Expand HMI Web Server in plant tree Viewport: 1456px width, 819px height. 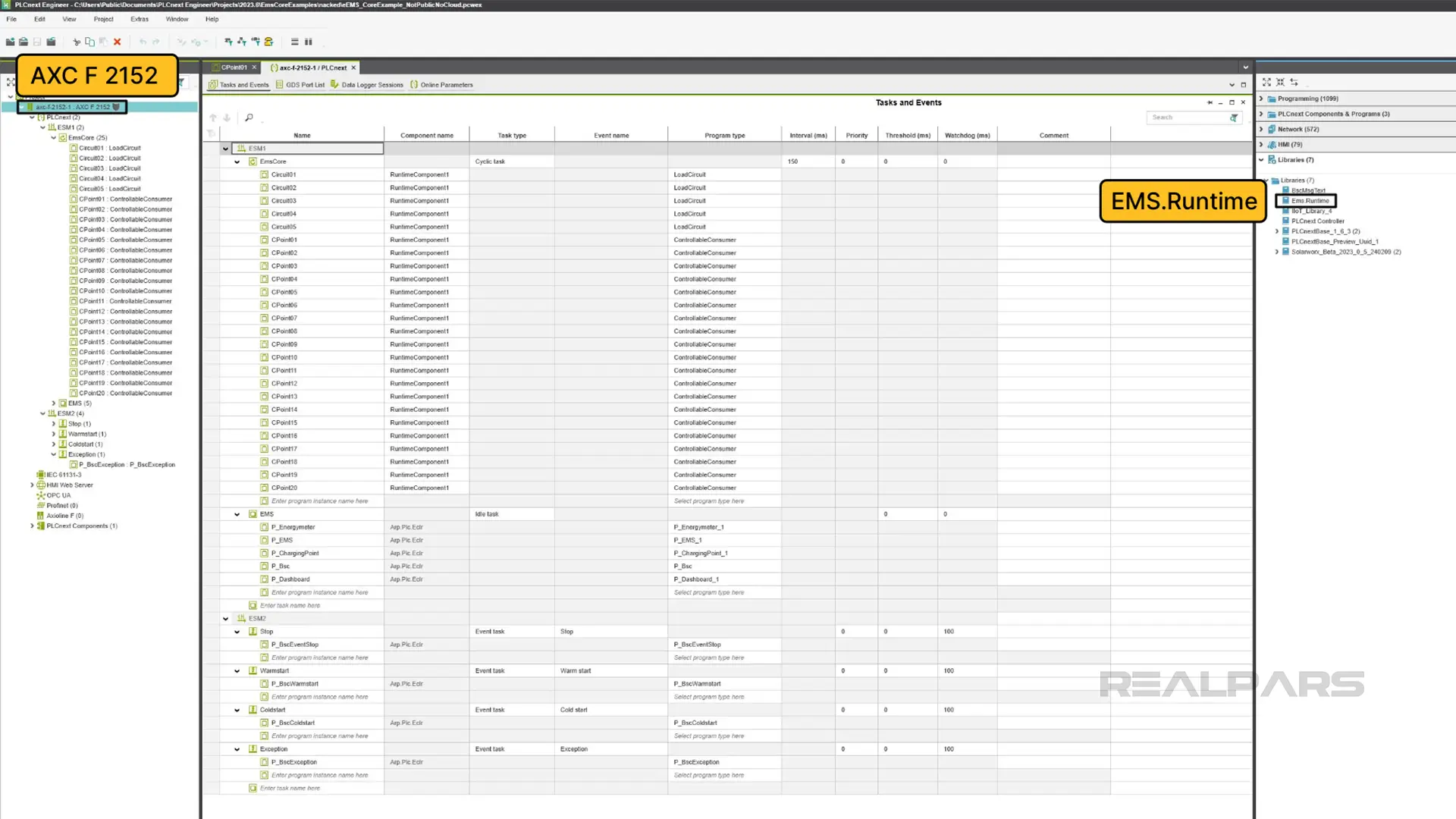pos(32,485)
